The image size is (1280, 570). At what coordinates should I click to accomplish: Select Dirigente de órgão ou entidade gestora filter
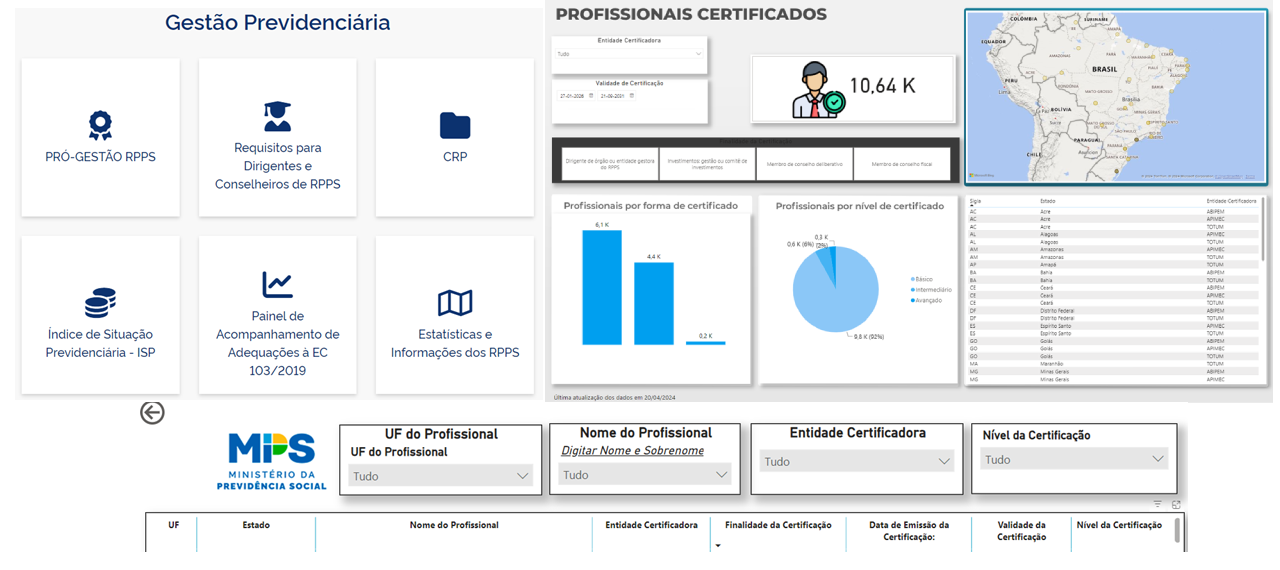610,164
